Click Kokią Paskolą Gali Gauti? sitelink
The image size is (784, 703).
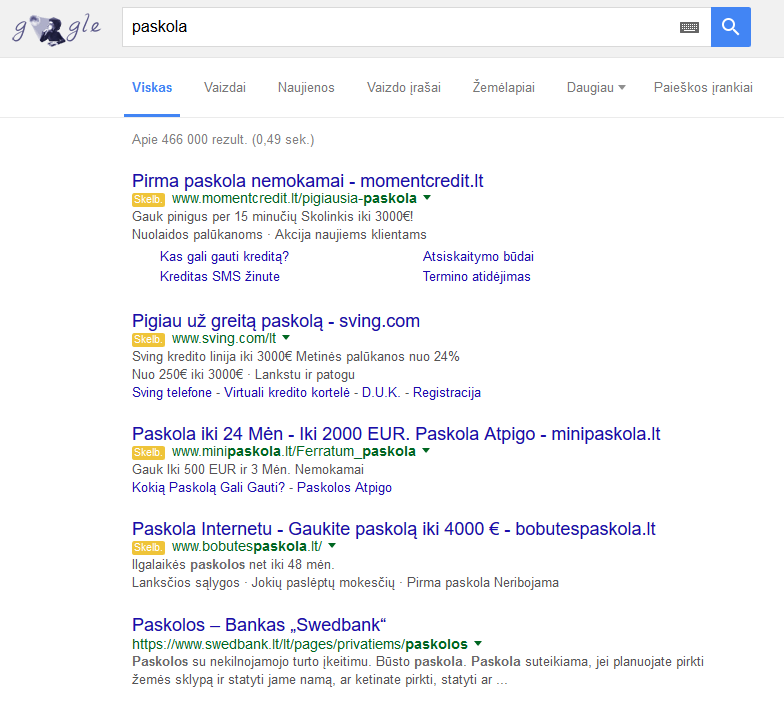pyautogui.click(x=208, y=488)
